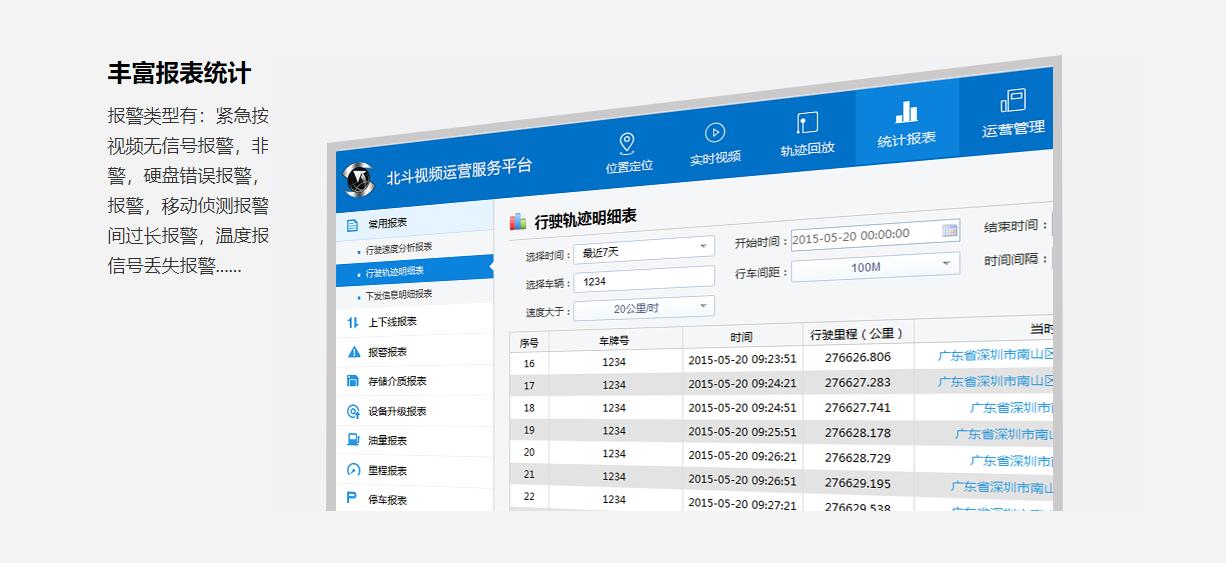Image resolution: width=1226 pixels, height=563 pixels.
Task: Click the mileage cell 276629.195
Action: click(858, 483)
